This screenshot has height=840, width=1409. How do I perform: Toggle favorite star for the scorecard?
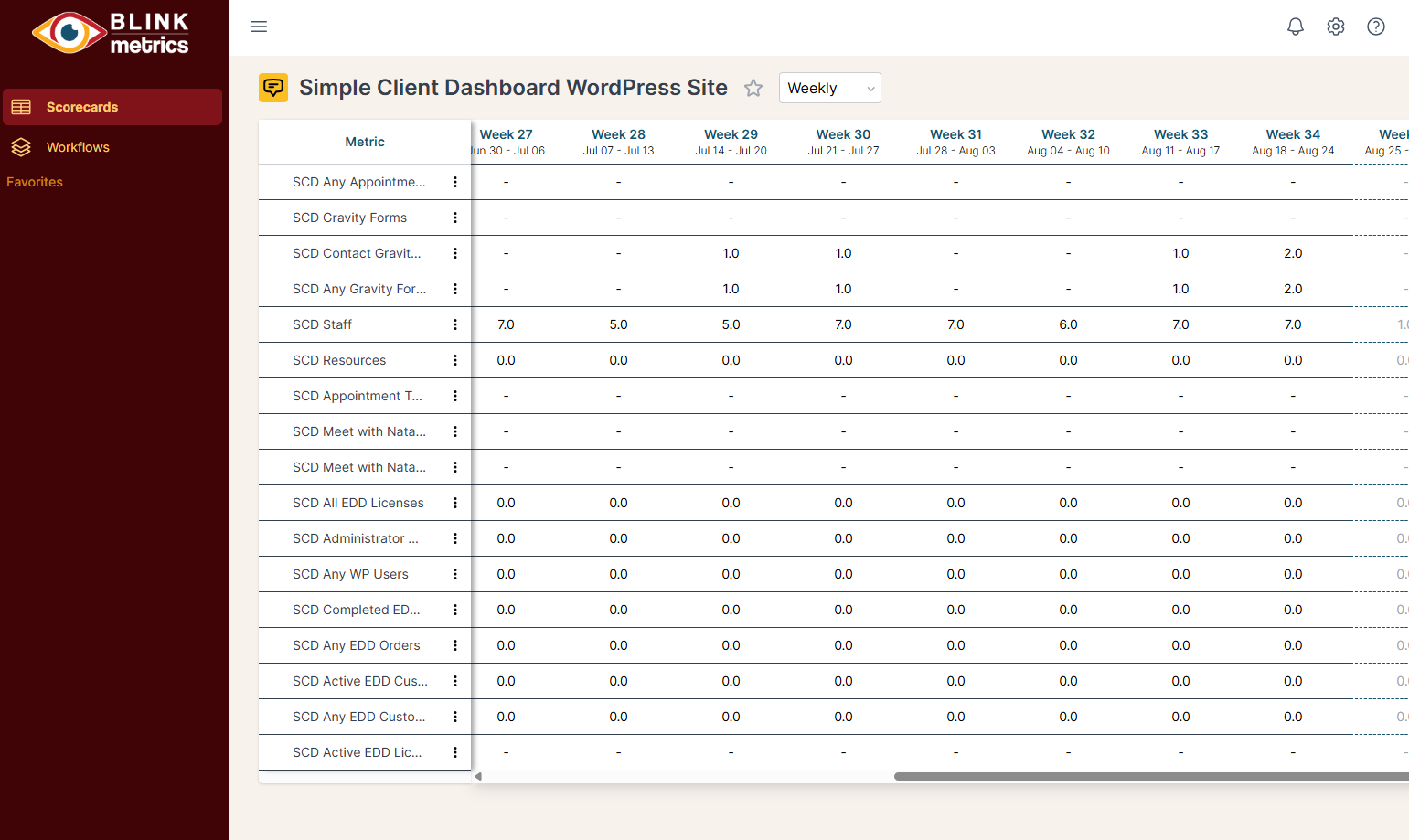coord(753,88)
